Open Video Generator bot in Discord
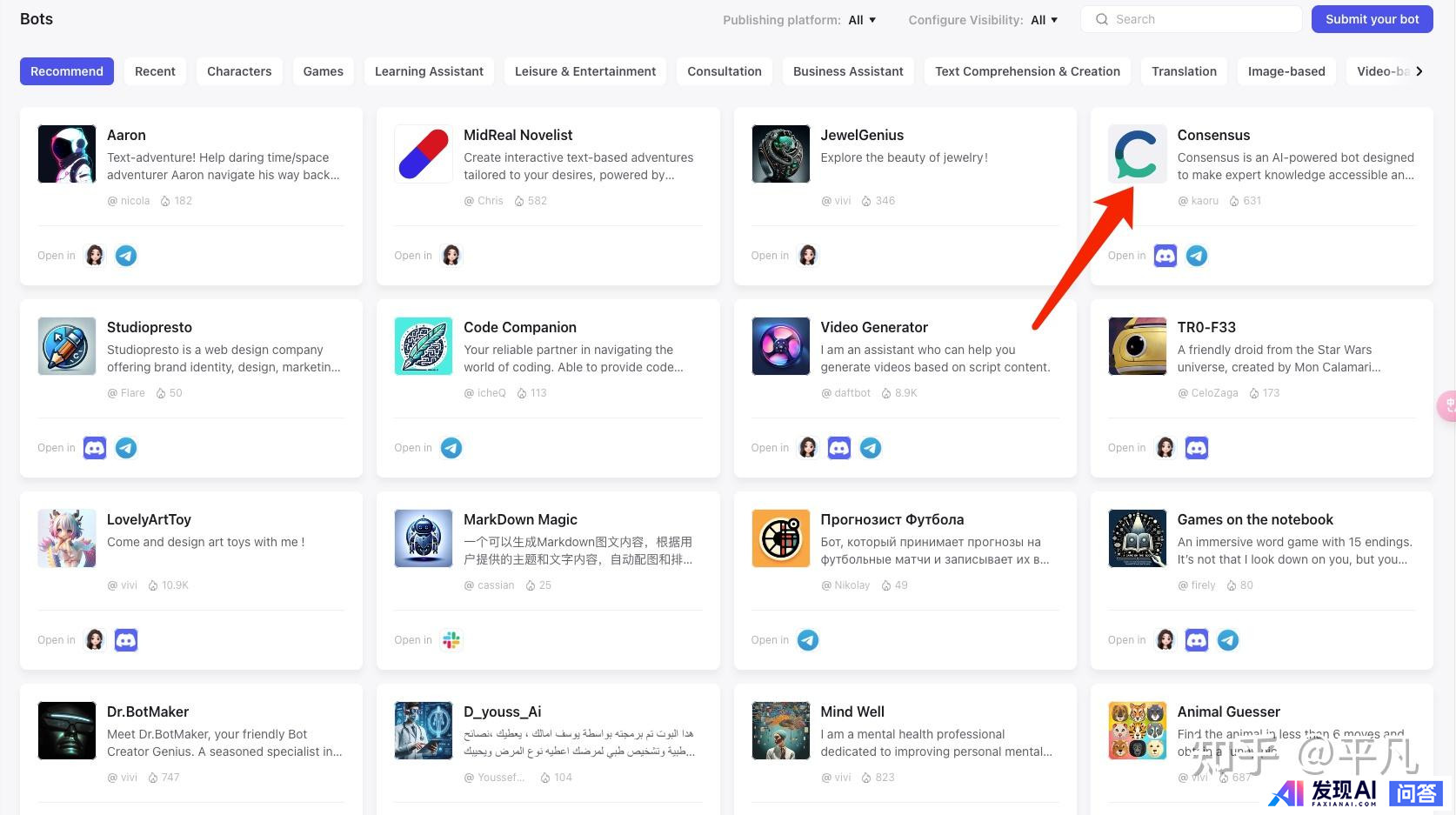 [838, 448]
